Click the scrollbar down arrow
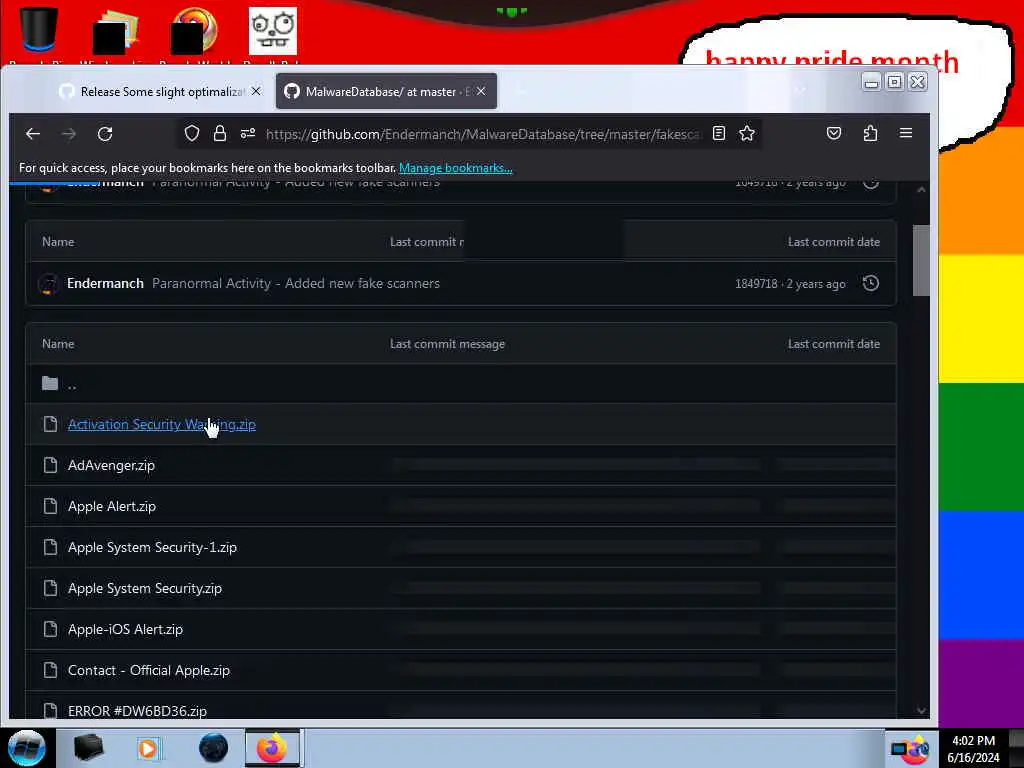Viewport: 1024px width, 768px height. coord(921,711)
